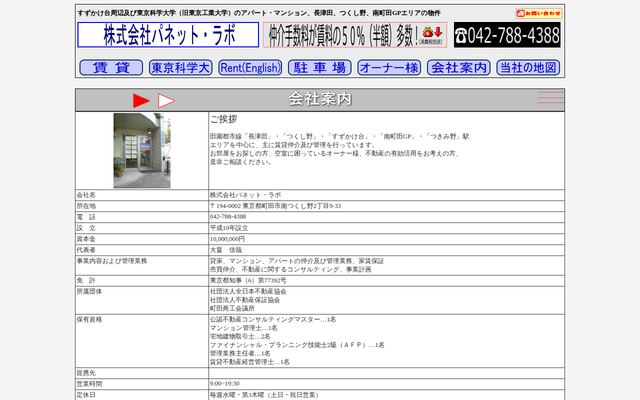Click the 会社名 row label

(86, 195)
